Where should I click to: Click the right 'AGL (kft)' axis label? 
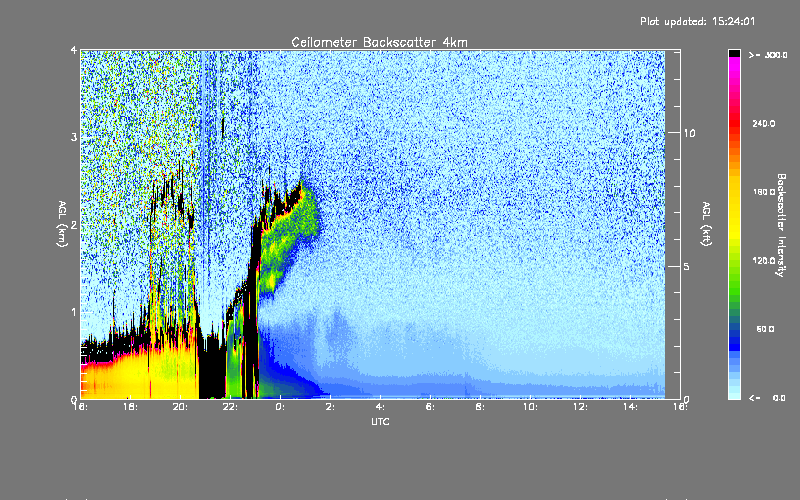tap(706, 224)
